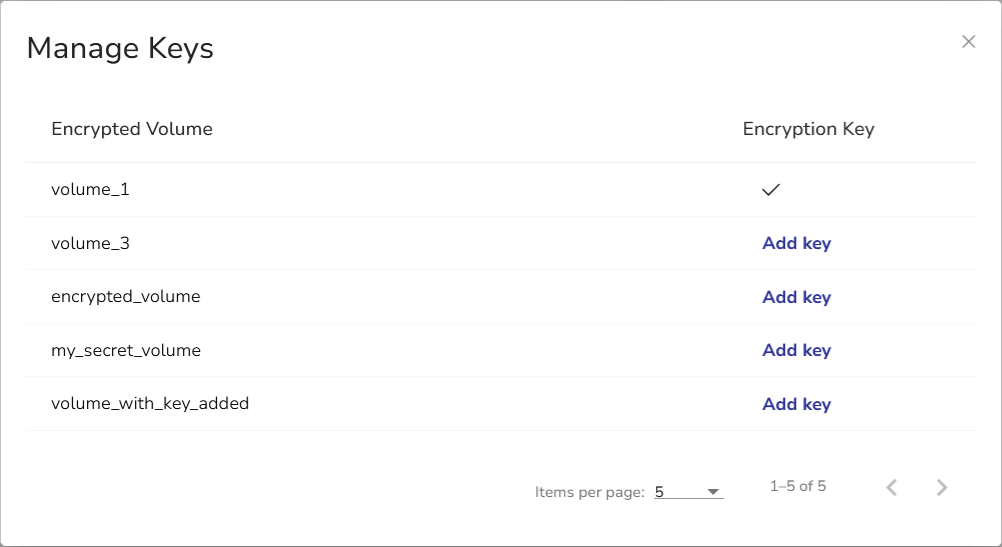The image size is (1002, 547).
Task: Open the items per page selector showing 5
Action: 688,492
